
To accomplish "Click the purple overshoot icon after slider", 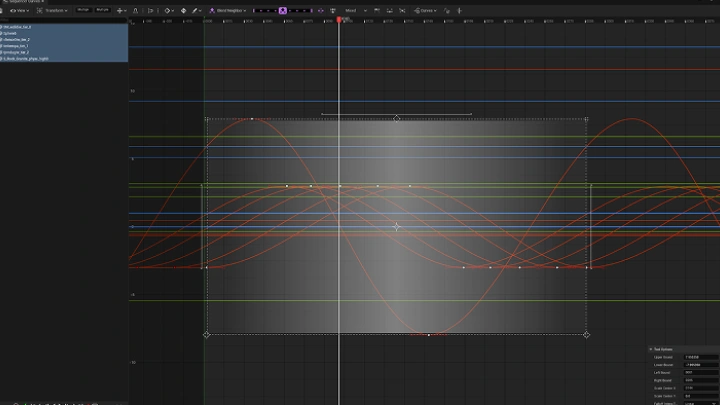I will (x=321, y=11).
